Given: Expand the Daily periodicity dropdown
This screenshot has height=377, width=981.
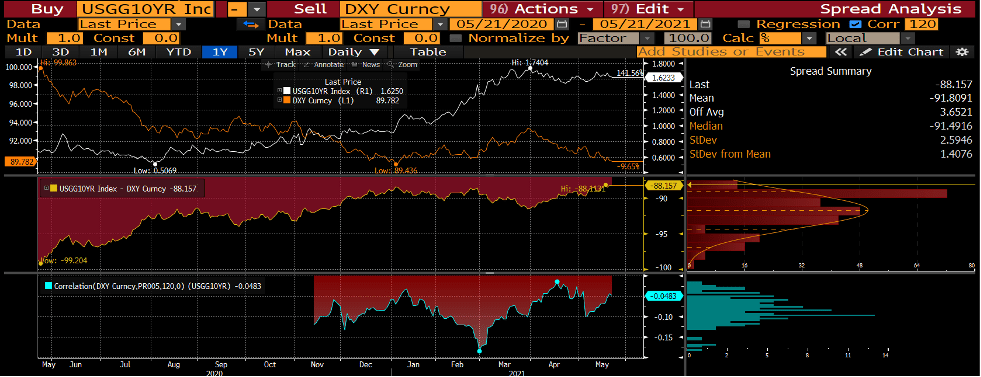Looking at the screenshot, I should click(353, 52).
